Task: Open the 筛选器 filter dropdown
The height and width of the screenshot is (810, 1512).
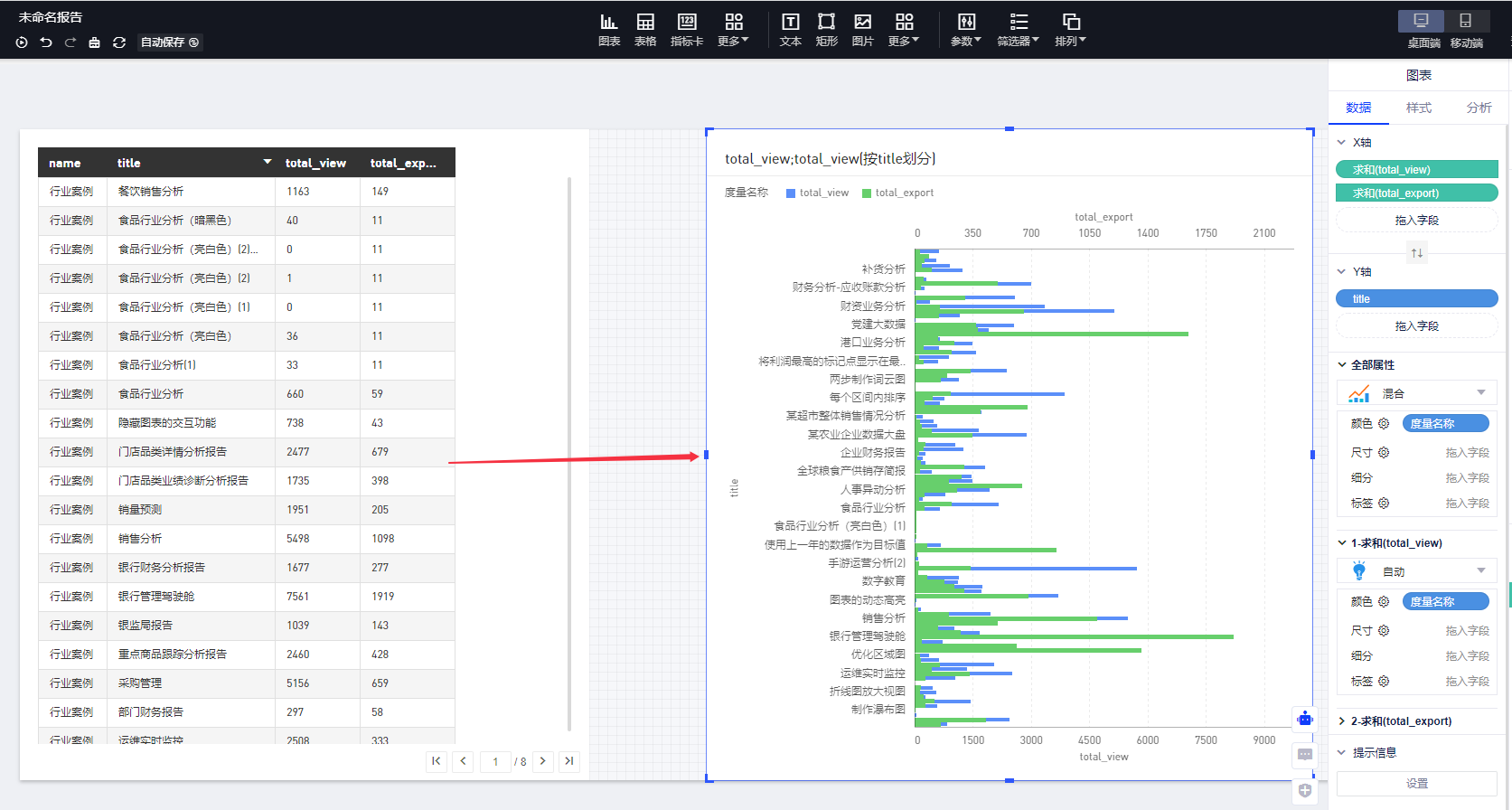Action: click(x=1018, y=29)
